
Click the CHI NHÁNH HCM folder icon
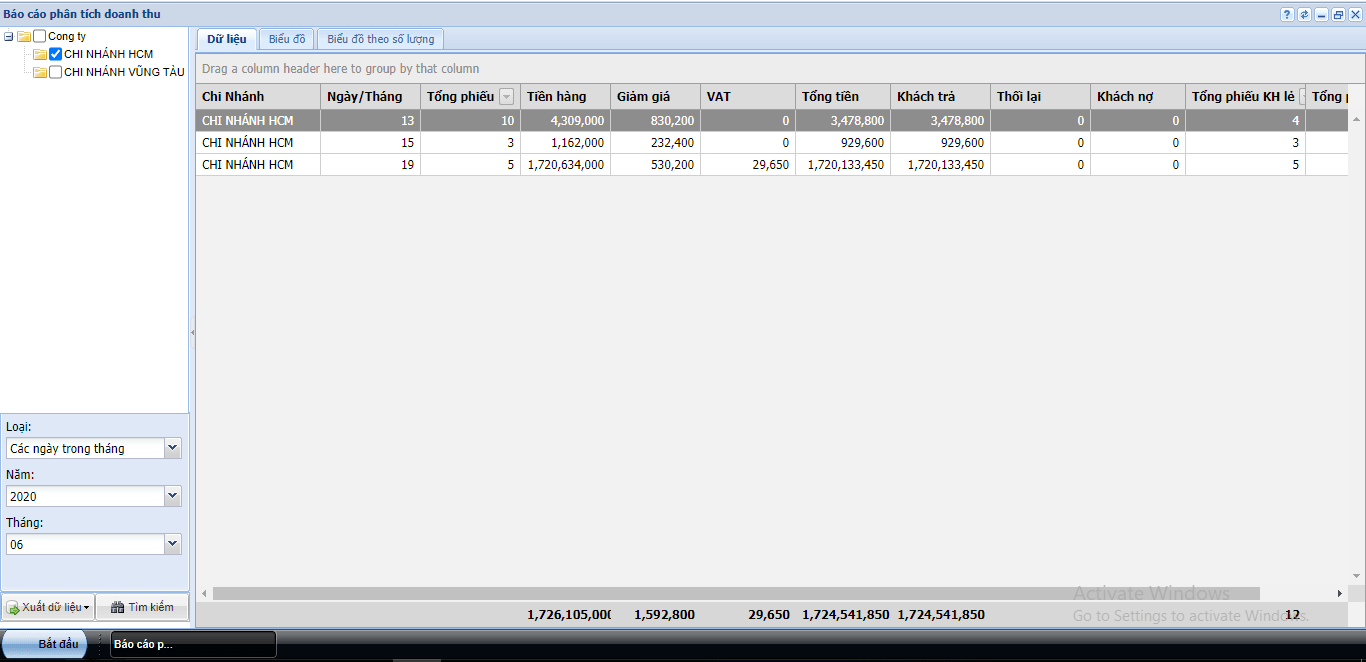click(x=40, y=54)
